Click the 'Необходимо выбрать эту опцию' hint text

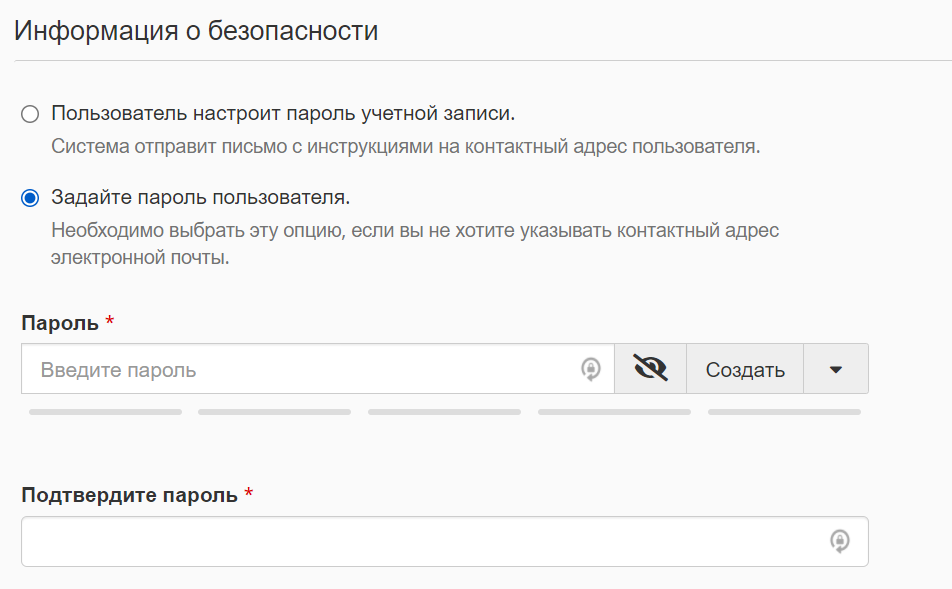click(x=414, y=230)
